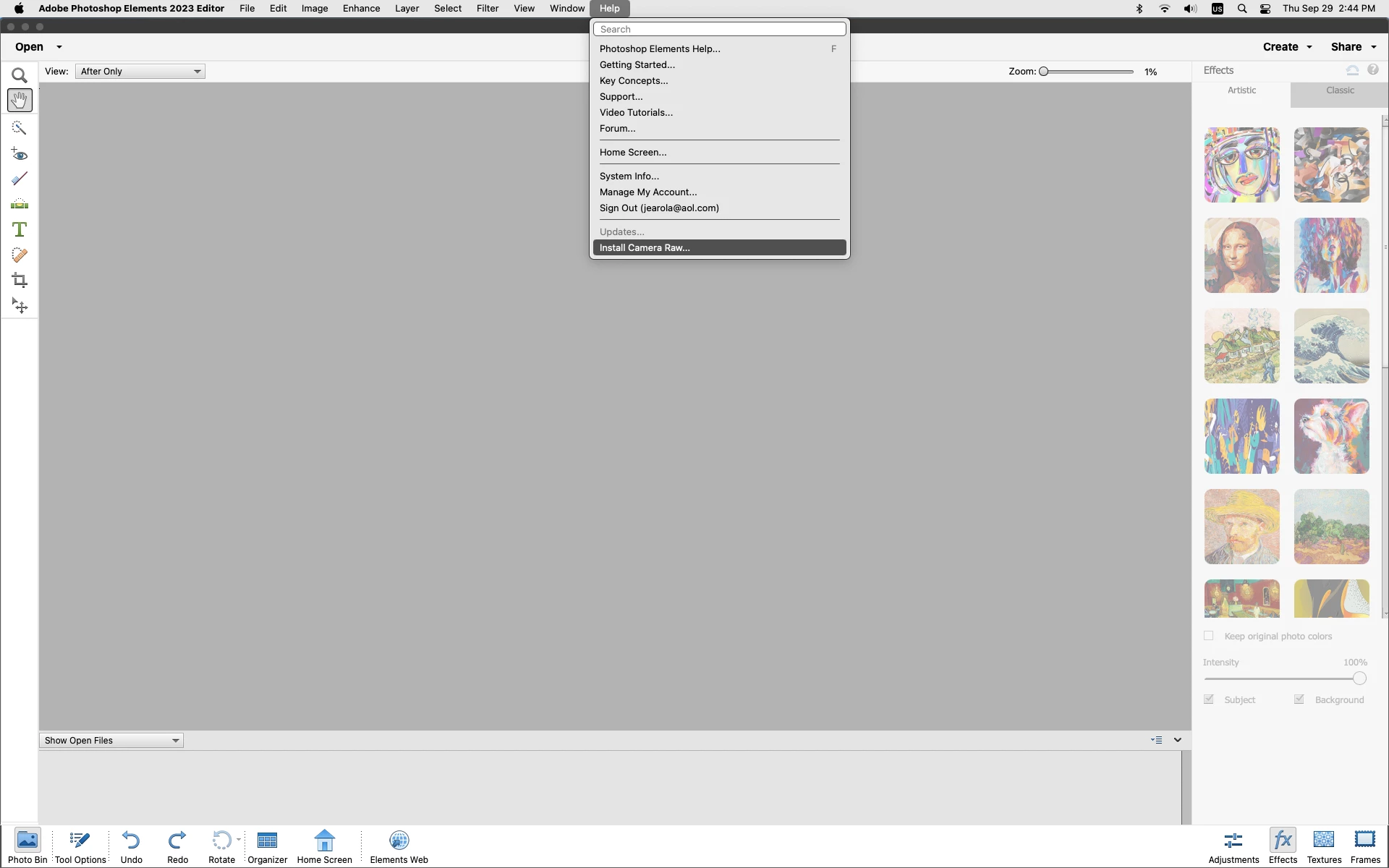Select the Zoom tool magnifier icon
Viewport: 1389px width, 868px height.
point(20,75)
